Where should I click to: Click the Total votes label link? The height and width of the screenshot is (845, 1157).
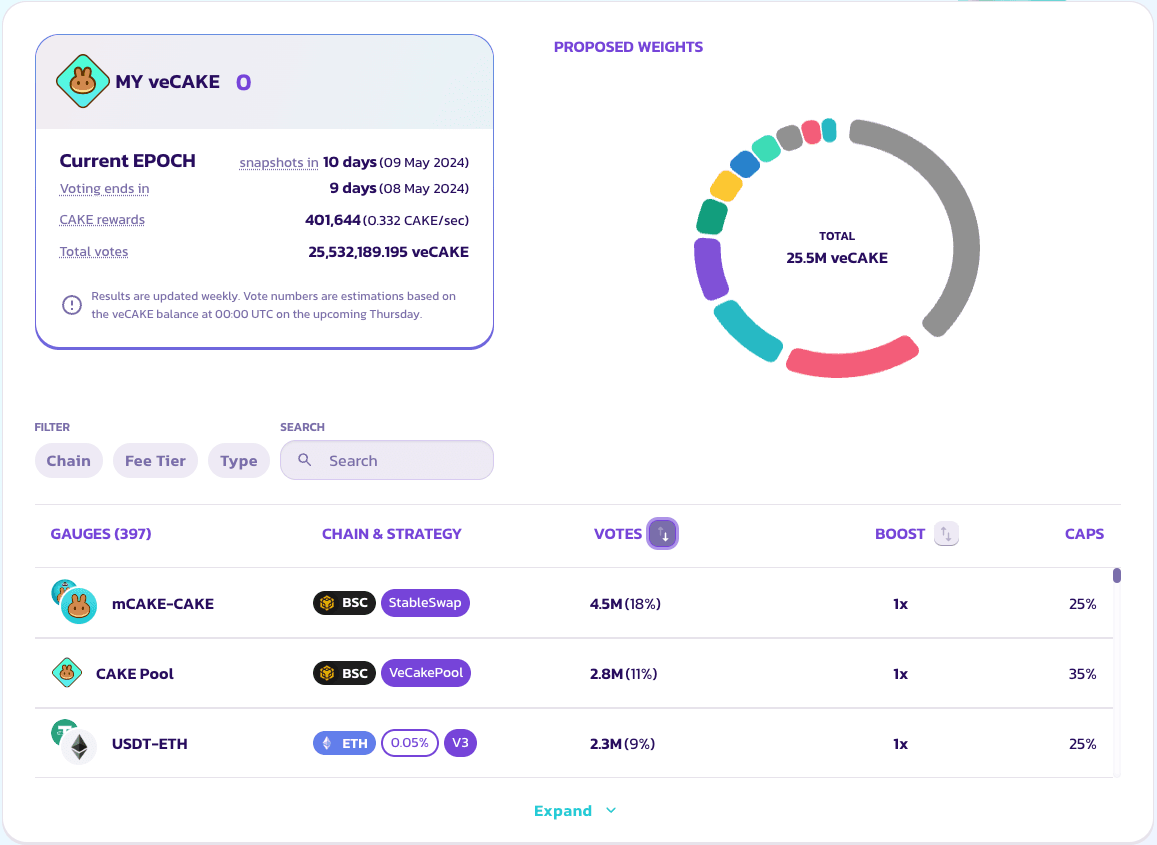[94, 252]
